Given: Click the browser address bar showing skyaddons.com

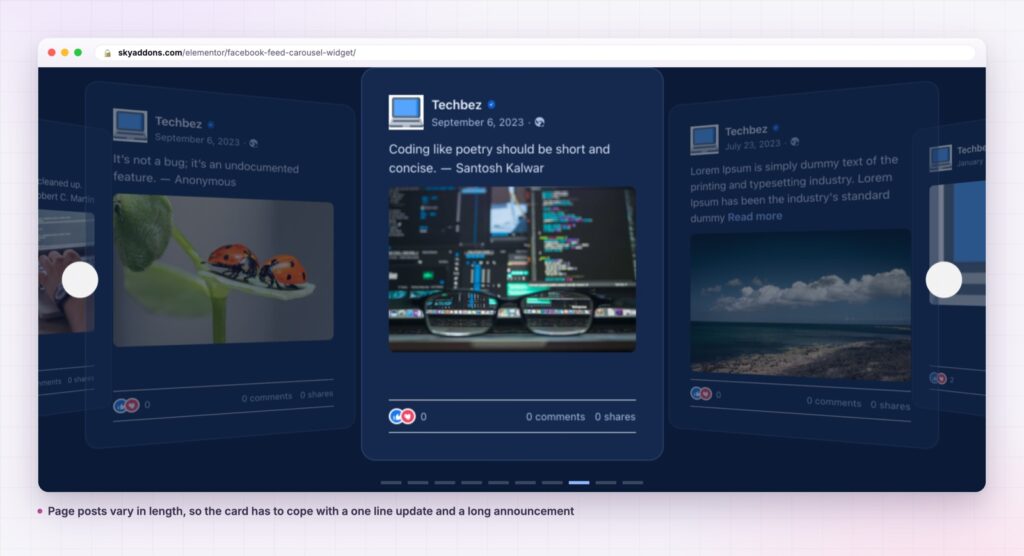Looking at the screenshot, I should 535,52.
